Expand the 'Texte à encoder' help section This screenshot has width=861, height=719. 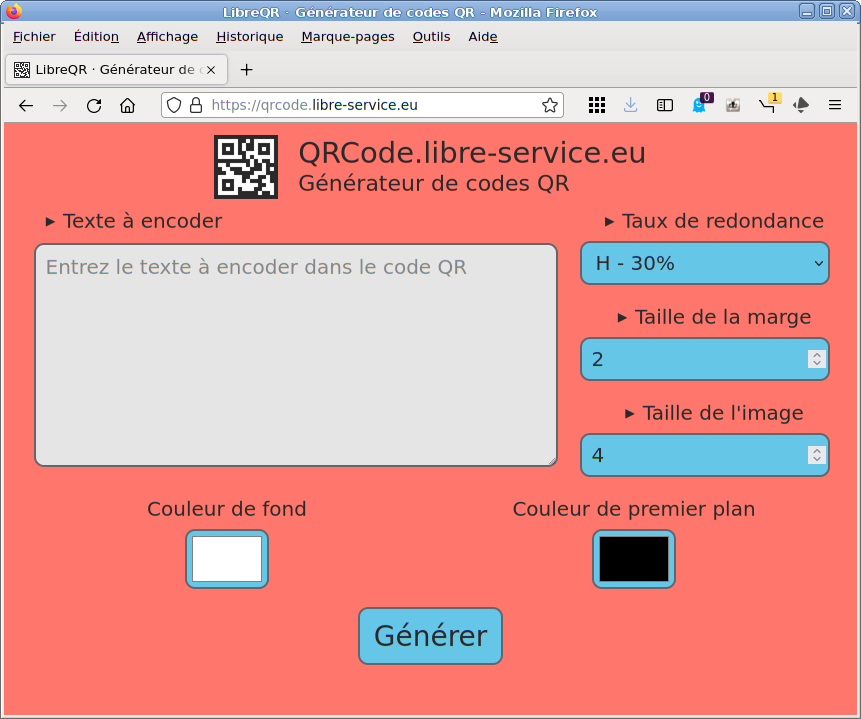tap(134, 221)
